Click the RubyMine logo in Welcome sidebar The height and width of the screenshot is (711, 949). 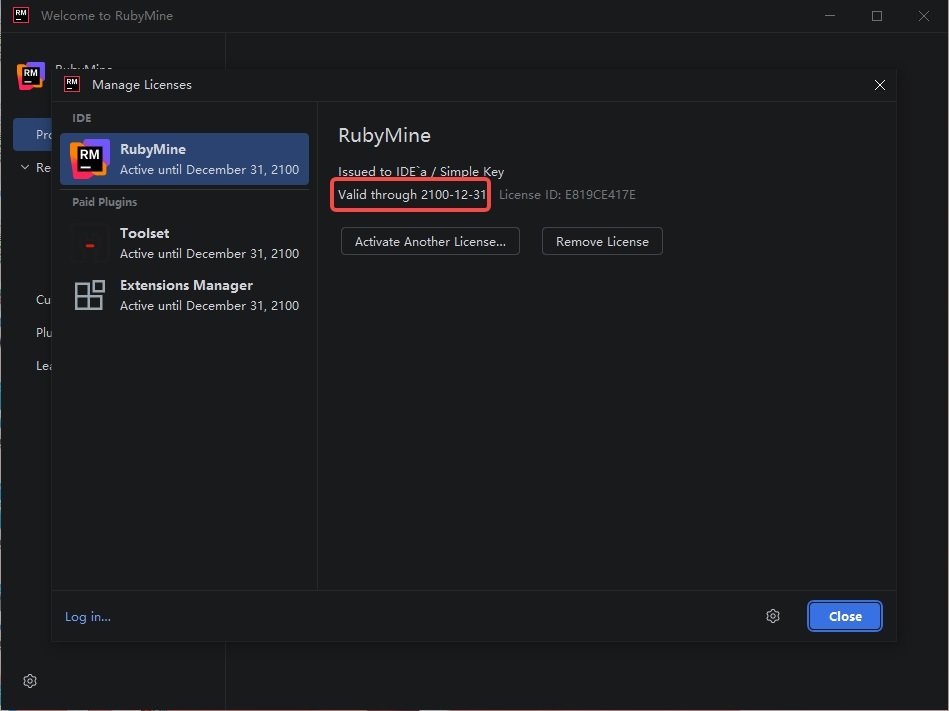[x=31, y=76]
